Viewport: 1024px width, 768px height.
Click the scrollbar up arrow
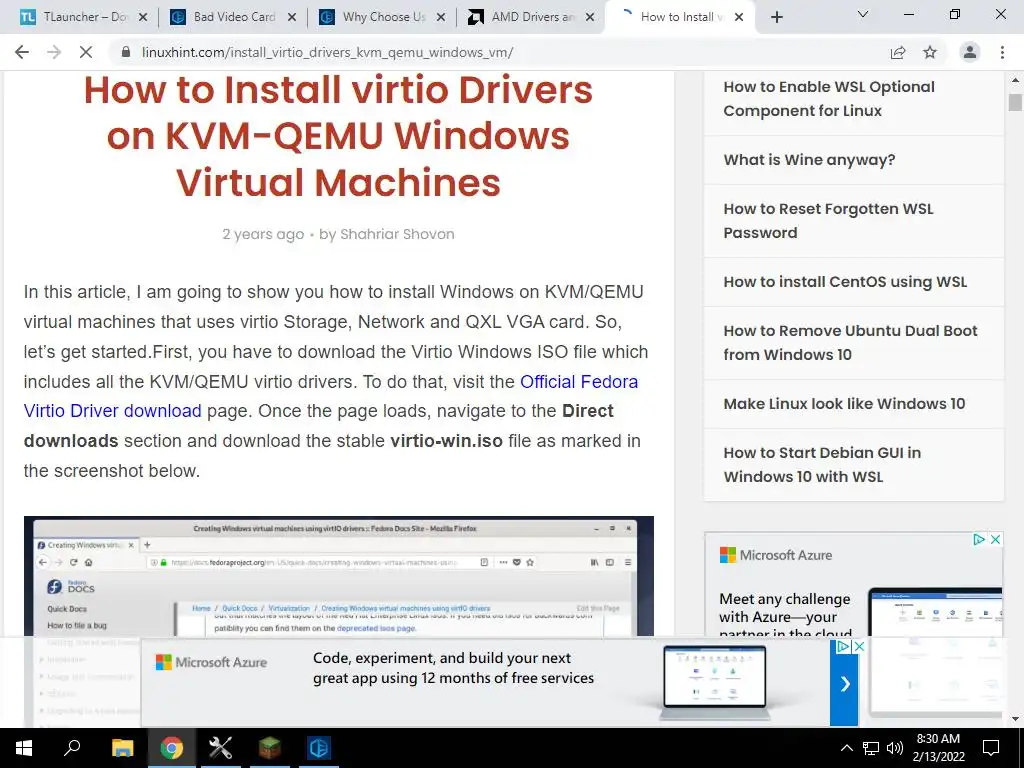point(1015,80)
